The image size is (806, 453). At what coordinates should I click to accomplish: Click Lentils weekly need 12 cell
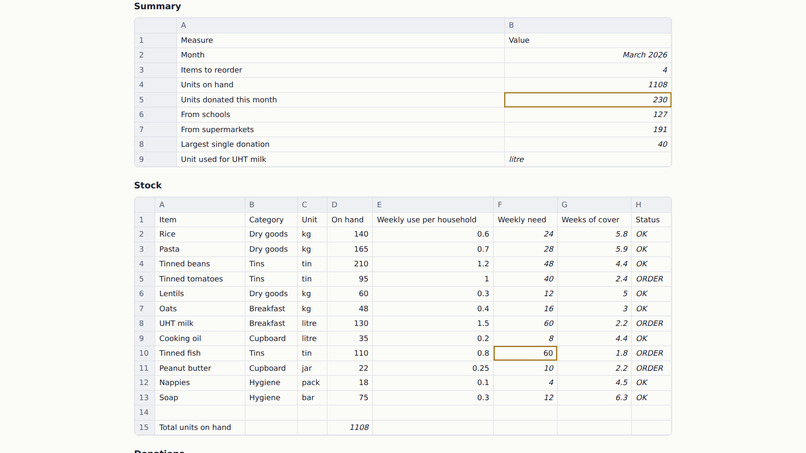[x=525, y=294]
